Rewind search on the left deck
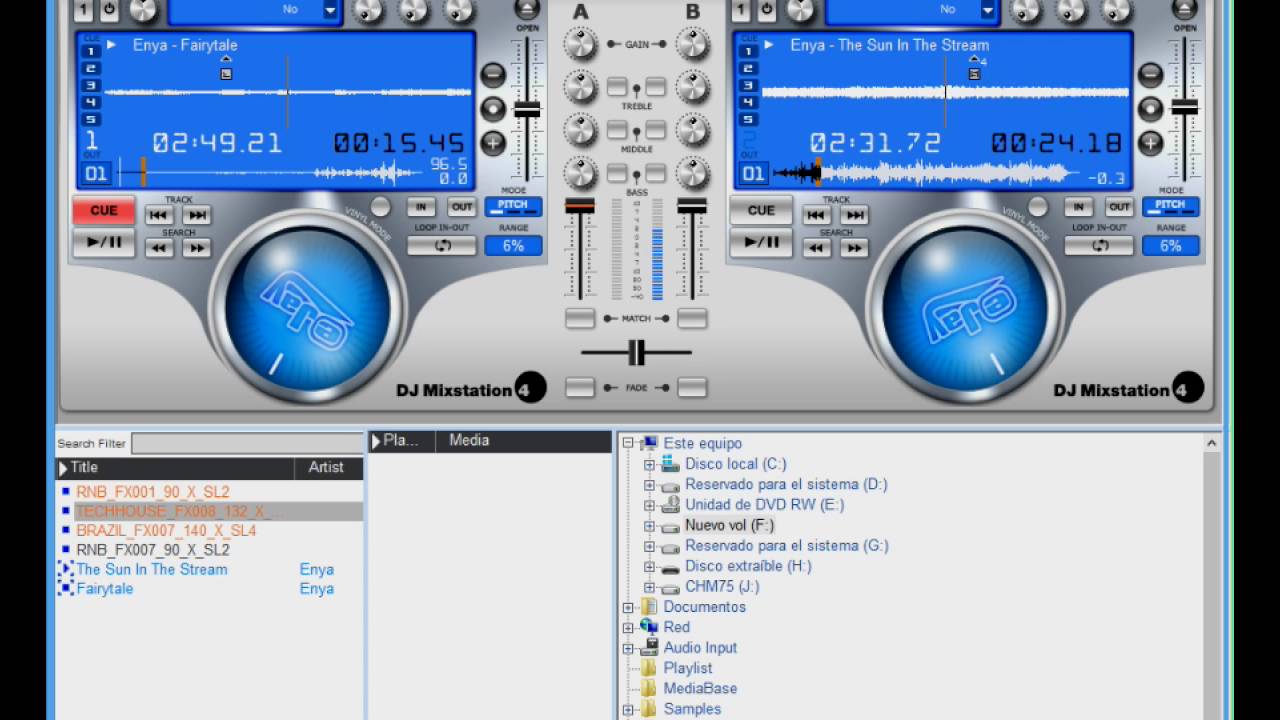The height and width of the screenshot is (720, 1280). pyautogui.click(x=159, y=248)
